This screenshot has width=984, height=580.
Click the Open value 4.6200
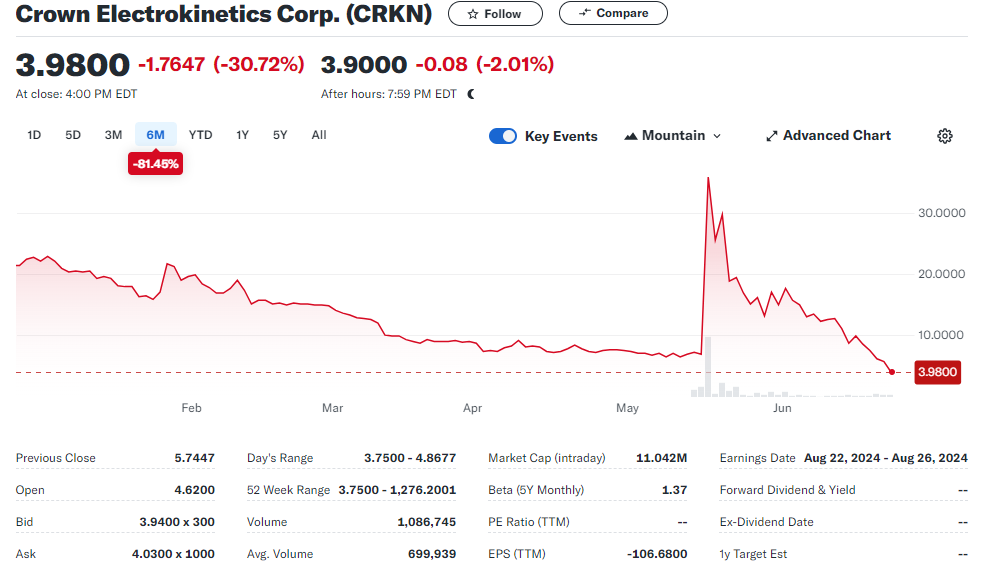[x=195, y=490]
